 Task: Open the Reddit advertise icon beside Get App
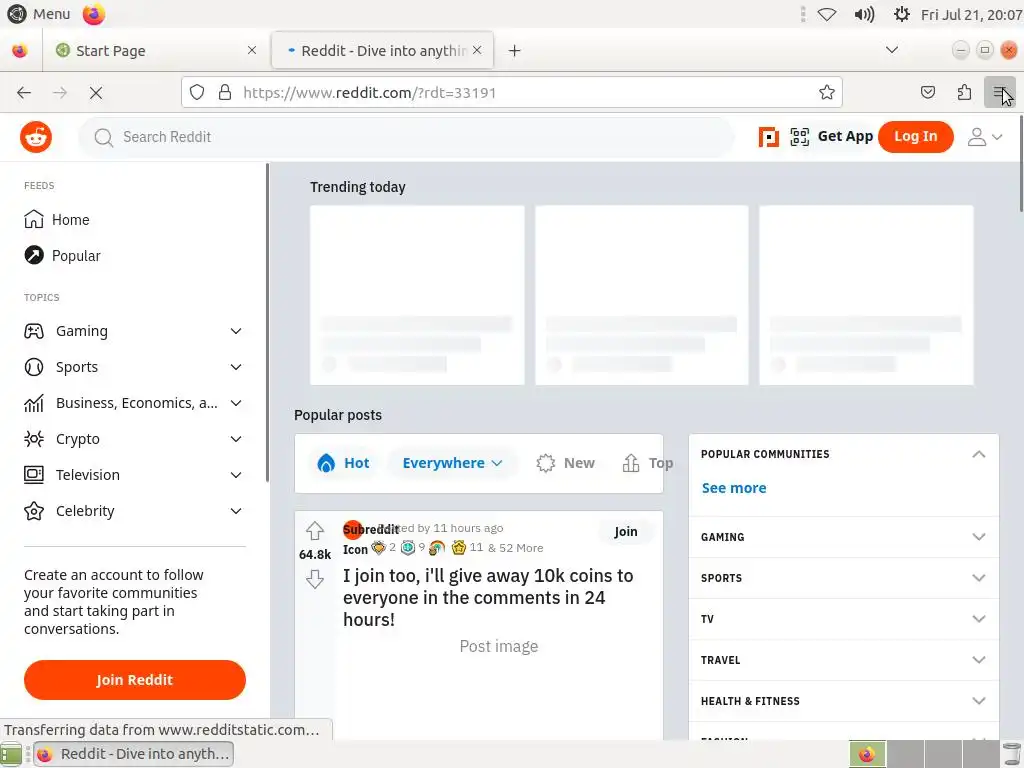point(769,137)
